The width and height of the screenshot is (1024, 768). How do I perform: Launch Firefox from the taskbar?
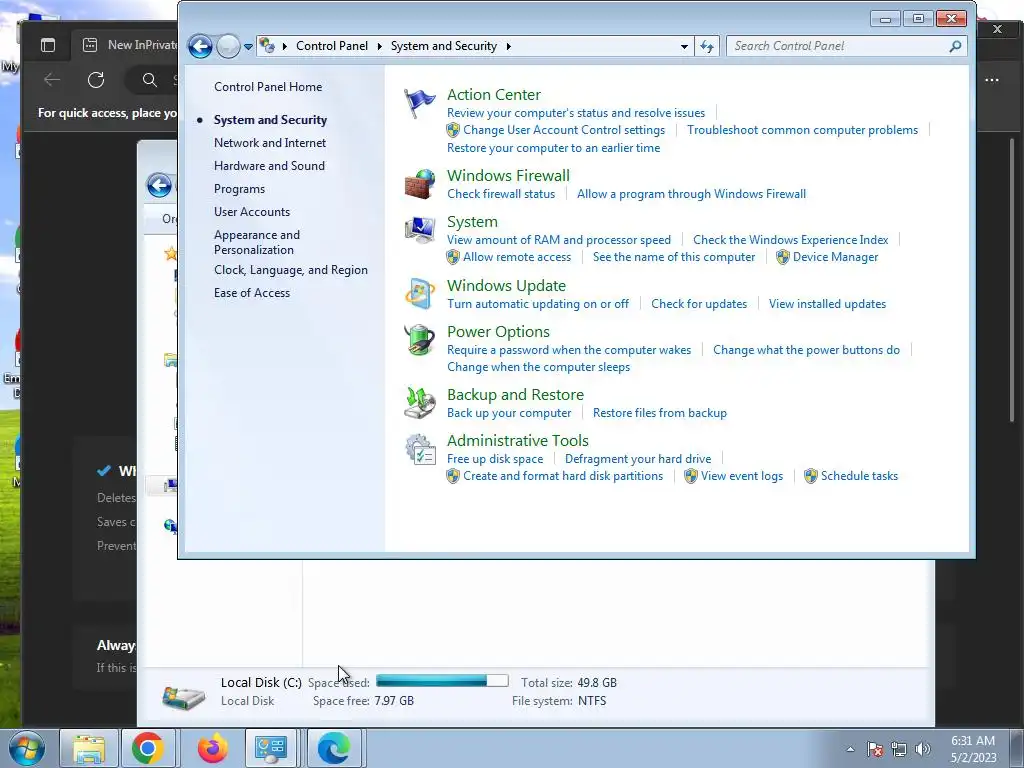212,748
